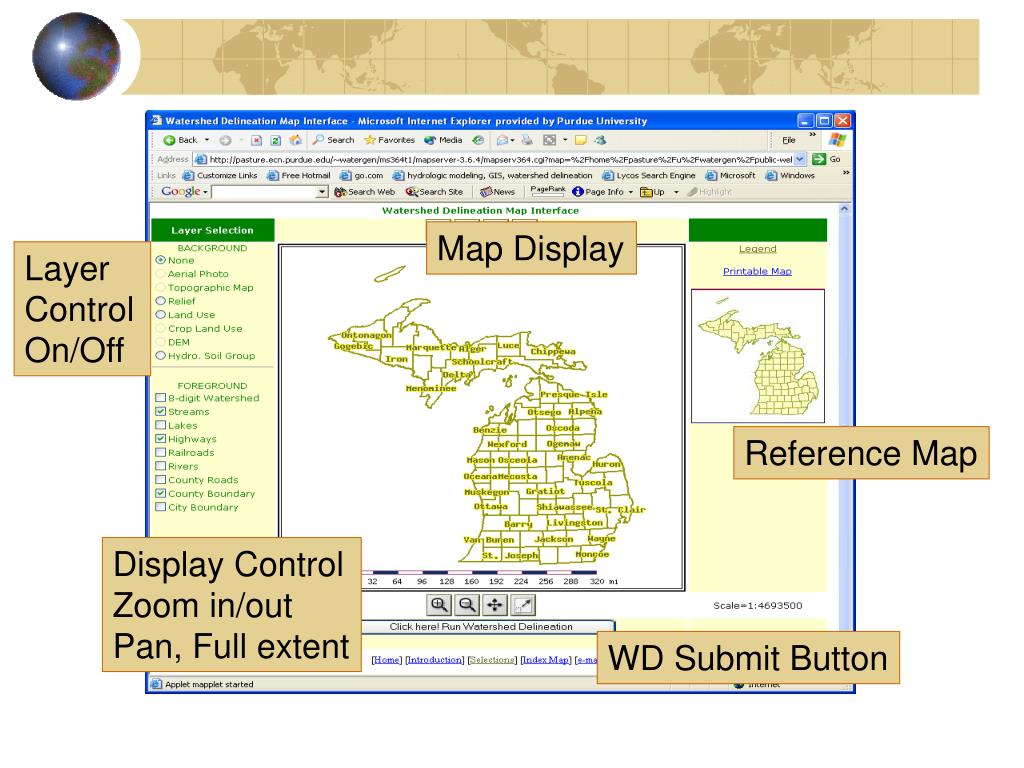
Task: Expand the Address bar URL dropdown
Action: pyautogui.click(x=800, y=159)
